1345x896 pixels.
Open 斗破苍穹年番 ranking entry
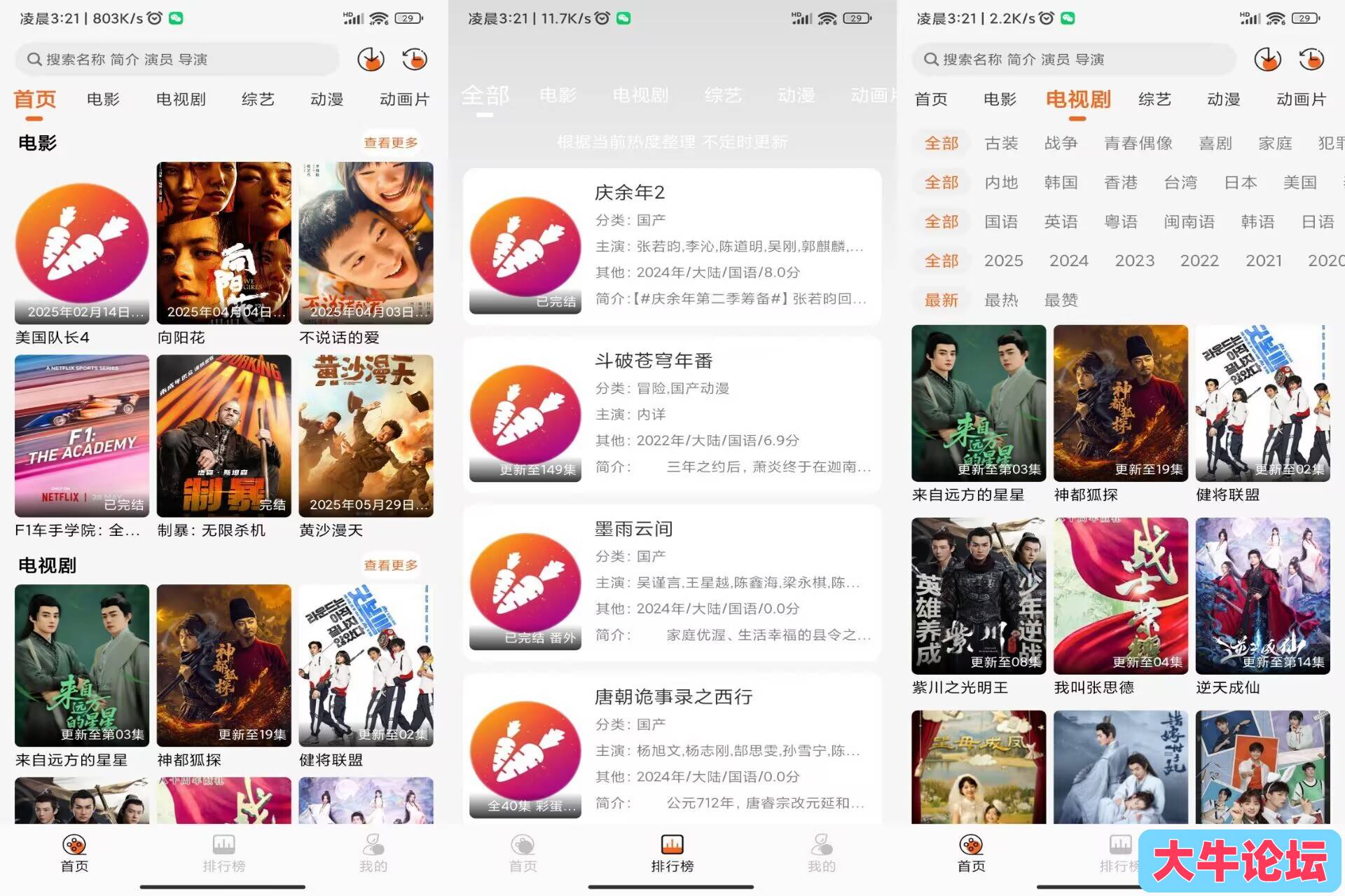[x=672, y=415]
